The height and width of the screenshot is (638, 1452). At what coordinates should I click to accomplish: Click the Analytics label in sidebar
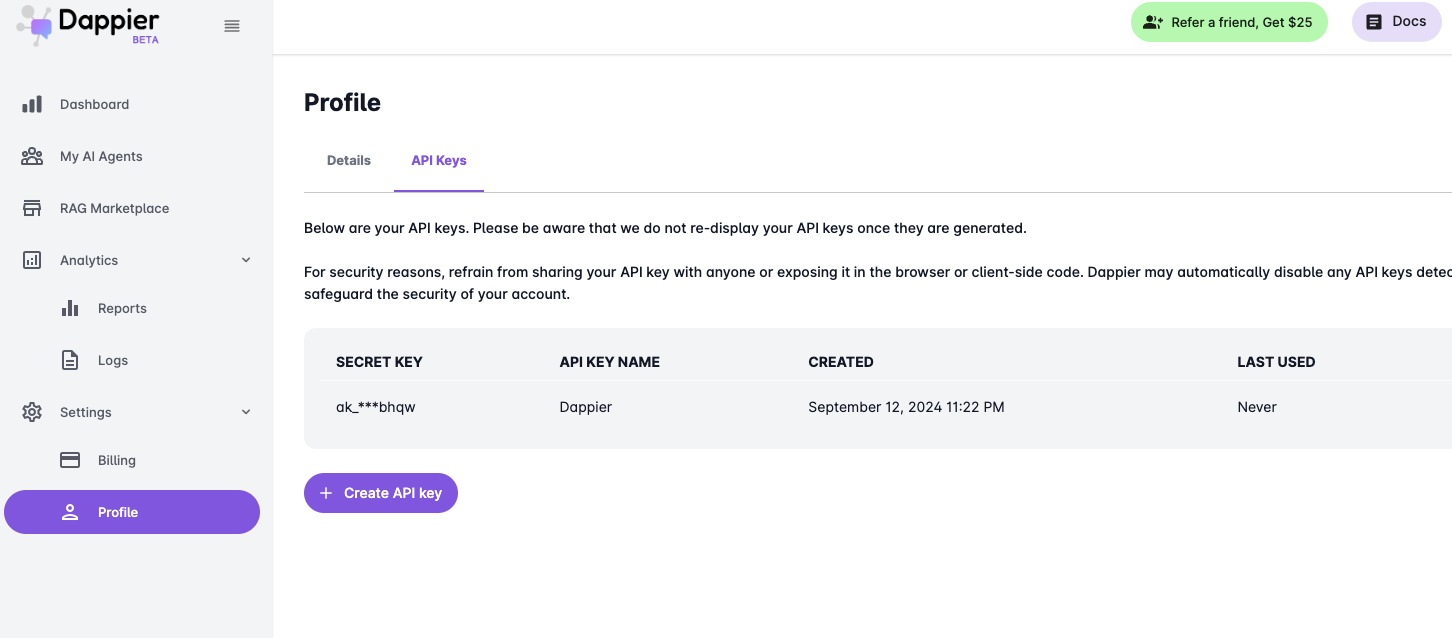pyautogui.click(x=89, y=260)
